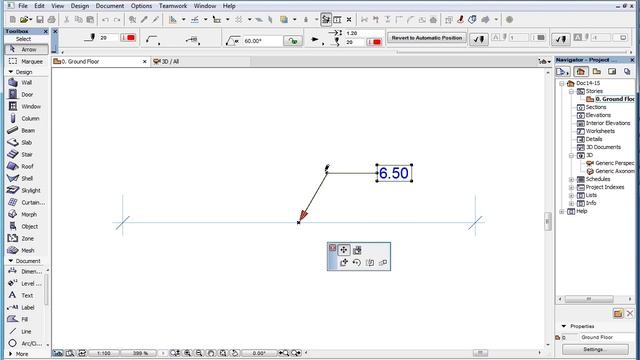This screenshot has width=640, height=360.
Task: Collapse the Document section of Toolbox
Action: coord(11,261)
